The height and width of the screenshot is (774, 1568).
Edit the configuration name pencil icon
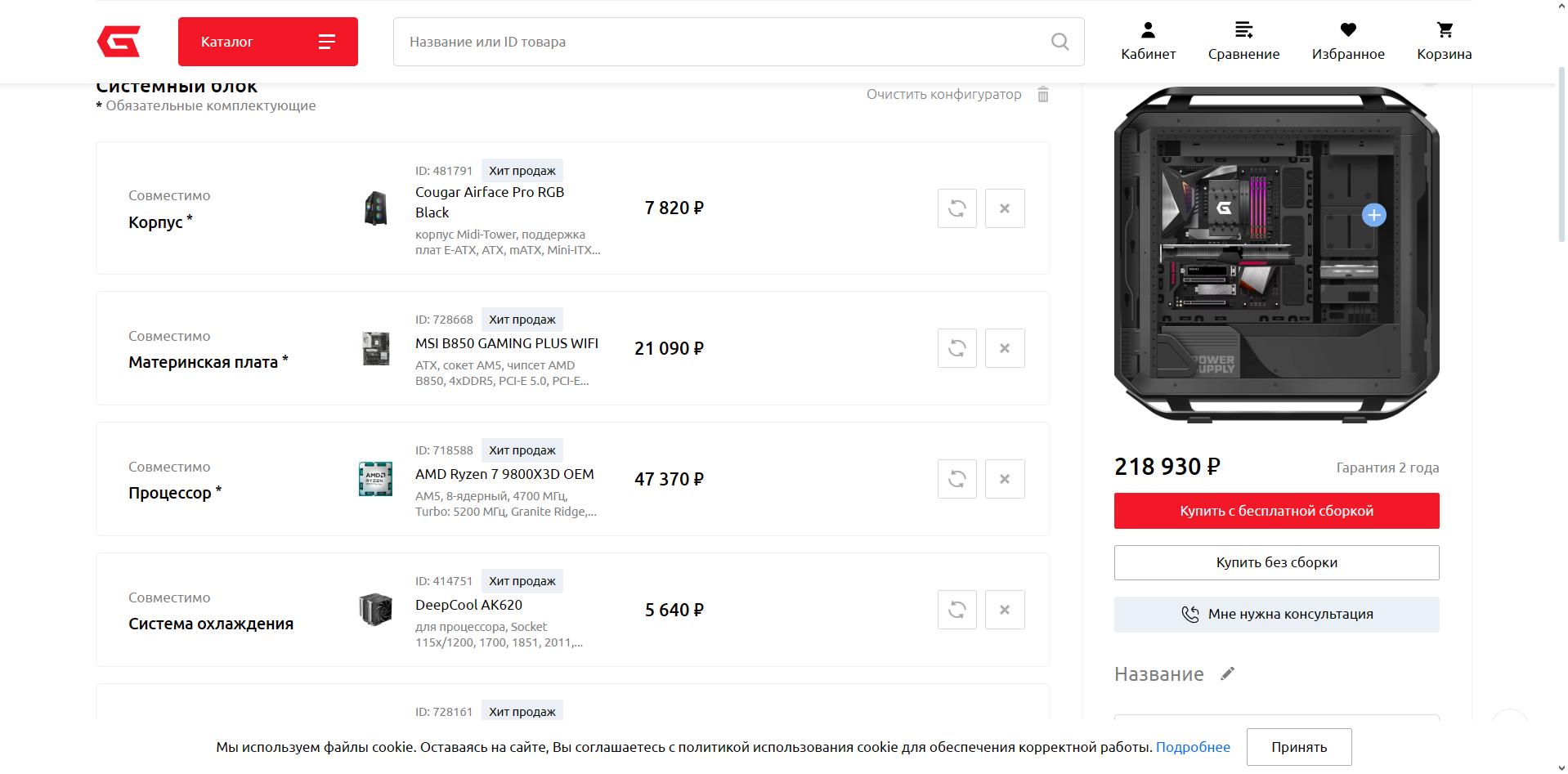(1227, 673)
